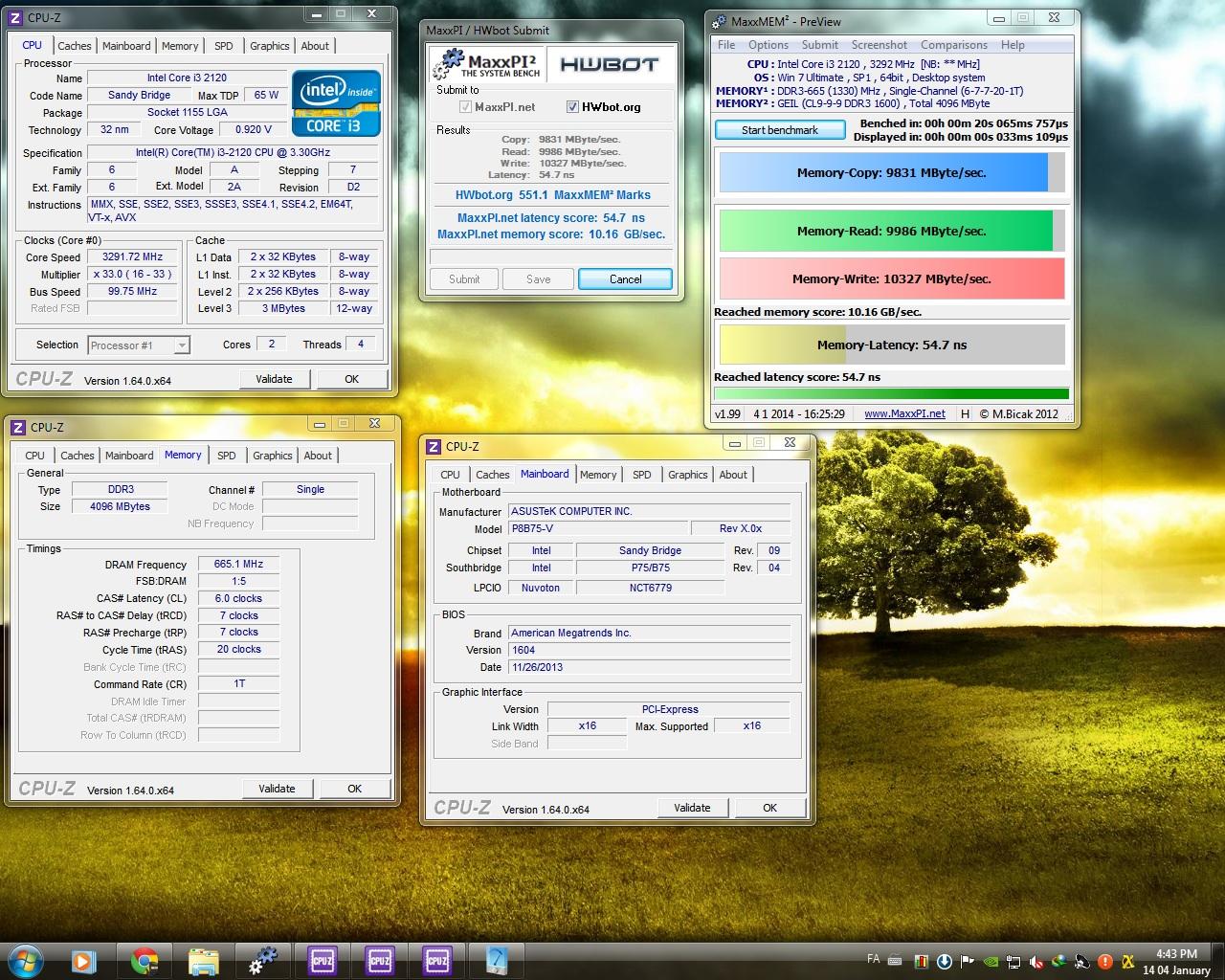Click the Intel Core i3 logo in CPU-Z
Screen dimensions: 1225x980
(336, 103)
